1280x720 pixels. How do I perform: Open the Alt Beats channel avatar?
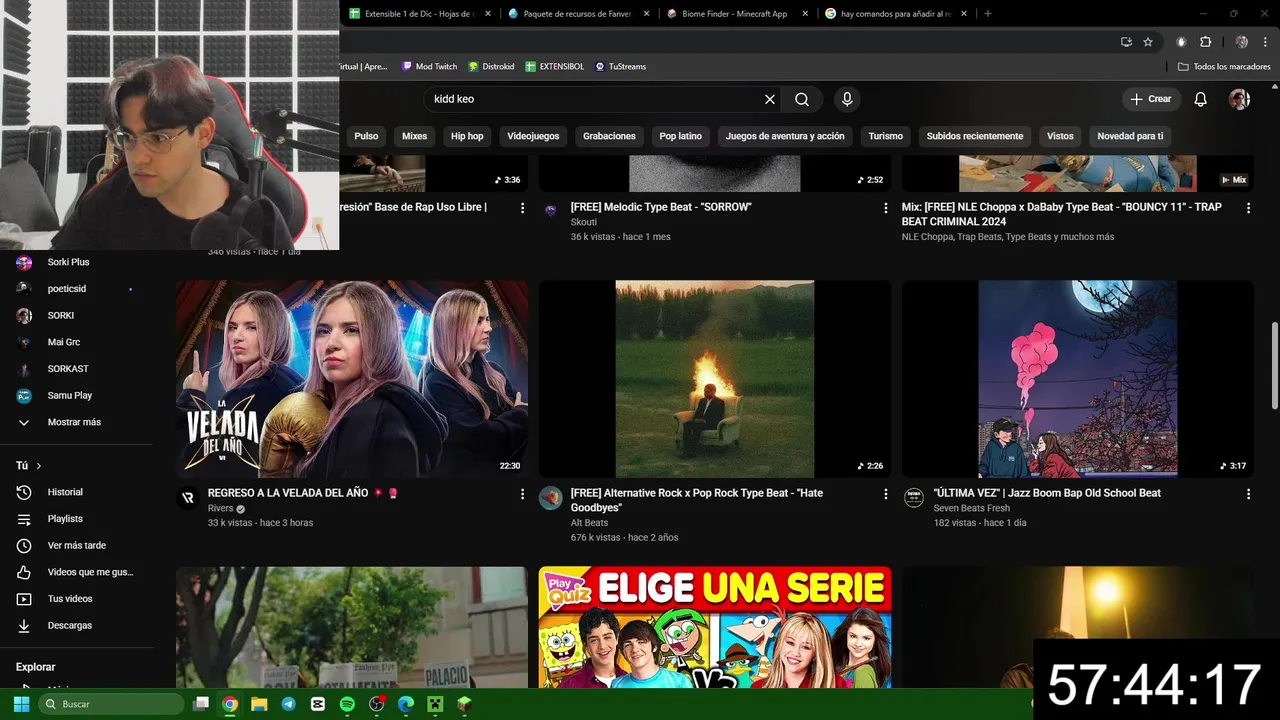[550, 498]
